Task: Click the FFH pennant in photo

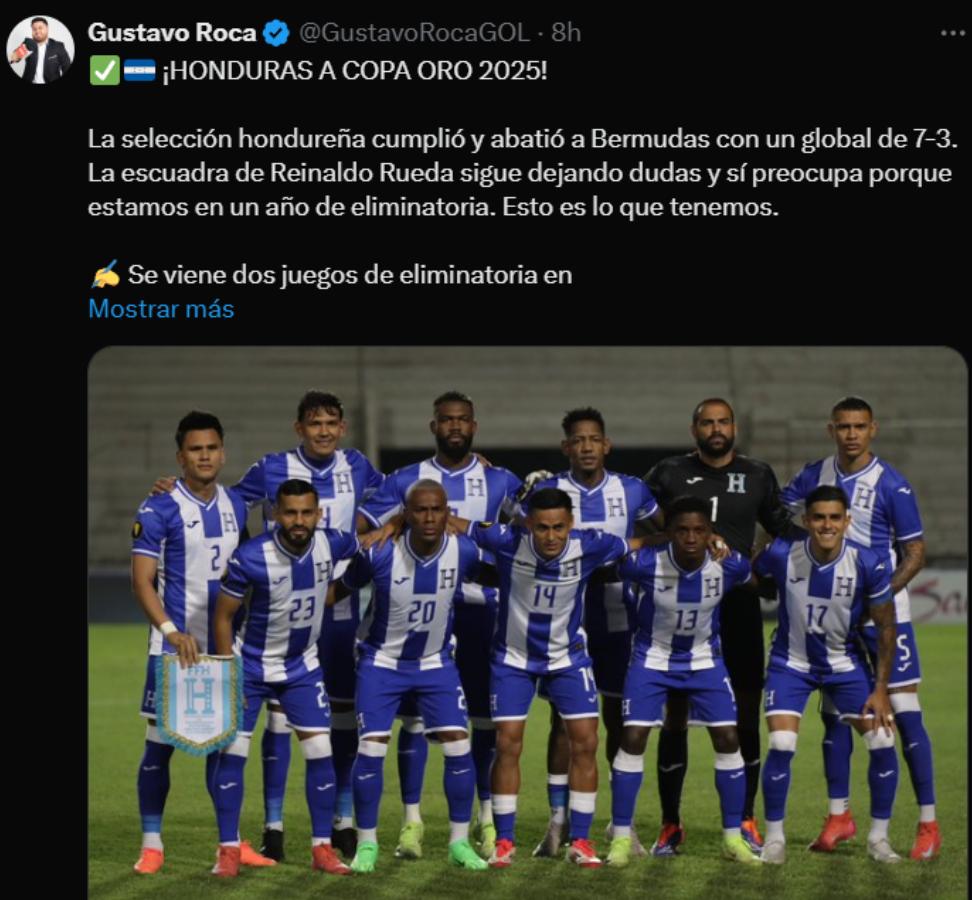Action: pyautogui.click(x=198, y=704)
